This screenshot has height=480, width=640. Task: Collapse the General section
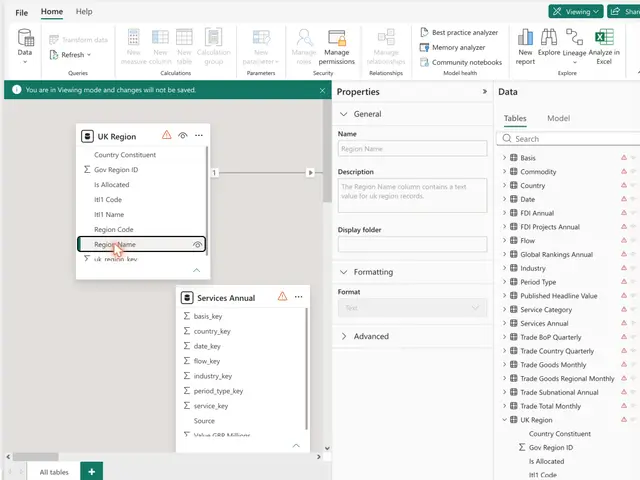(344, 114)
